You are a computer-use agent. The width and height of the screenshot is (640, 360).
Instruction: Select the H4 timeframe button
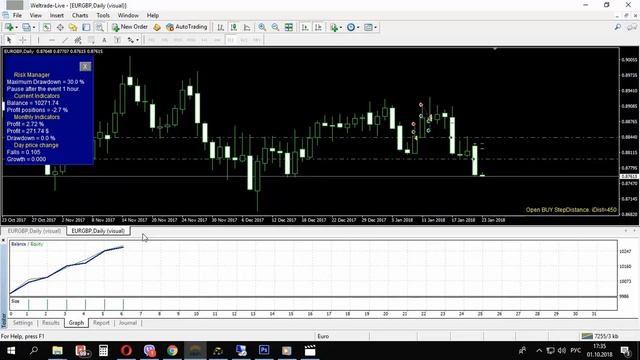pyautogui.click(x=217, y=40)
